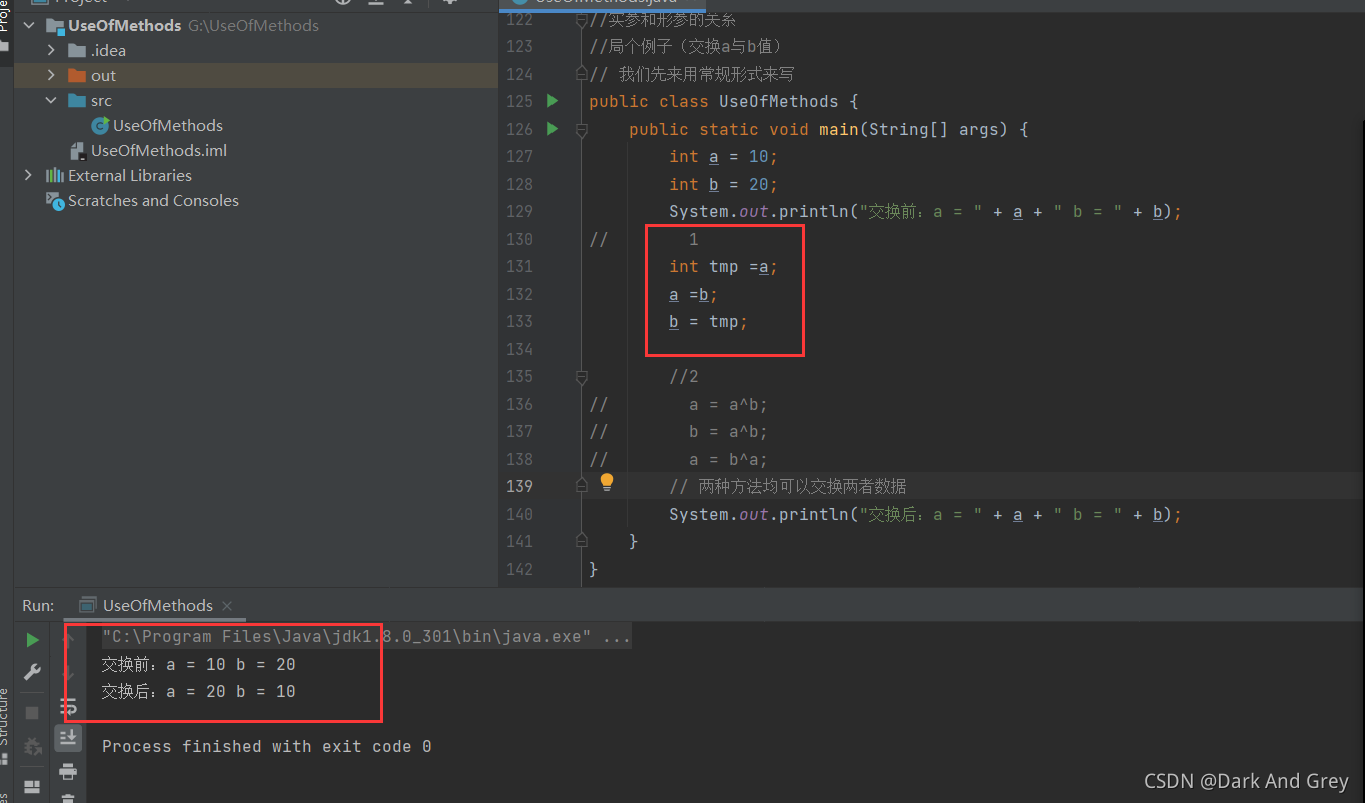This screenshot has height=803, width=1365.
Task: Click the UseOfMethods project module folder icon
Action: coord(55,25)
